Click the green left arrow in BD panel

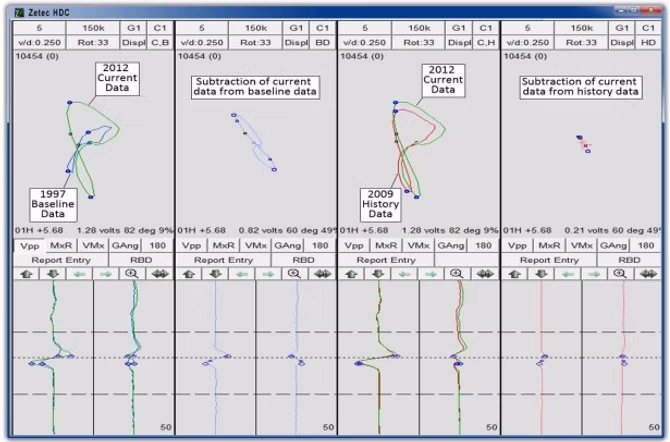pyautogui.click(x=242, y=274)
